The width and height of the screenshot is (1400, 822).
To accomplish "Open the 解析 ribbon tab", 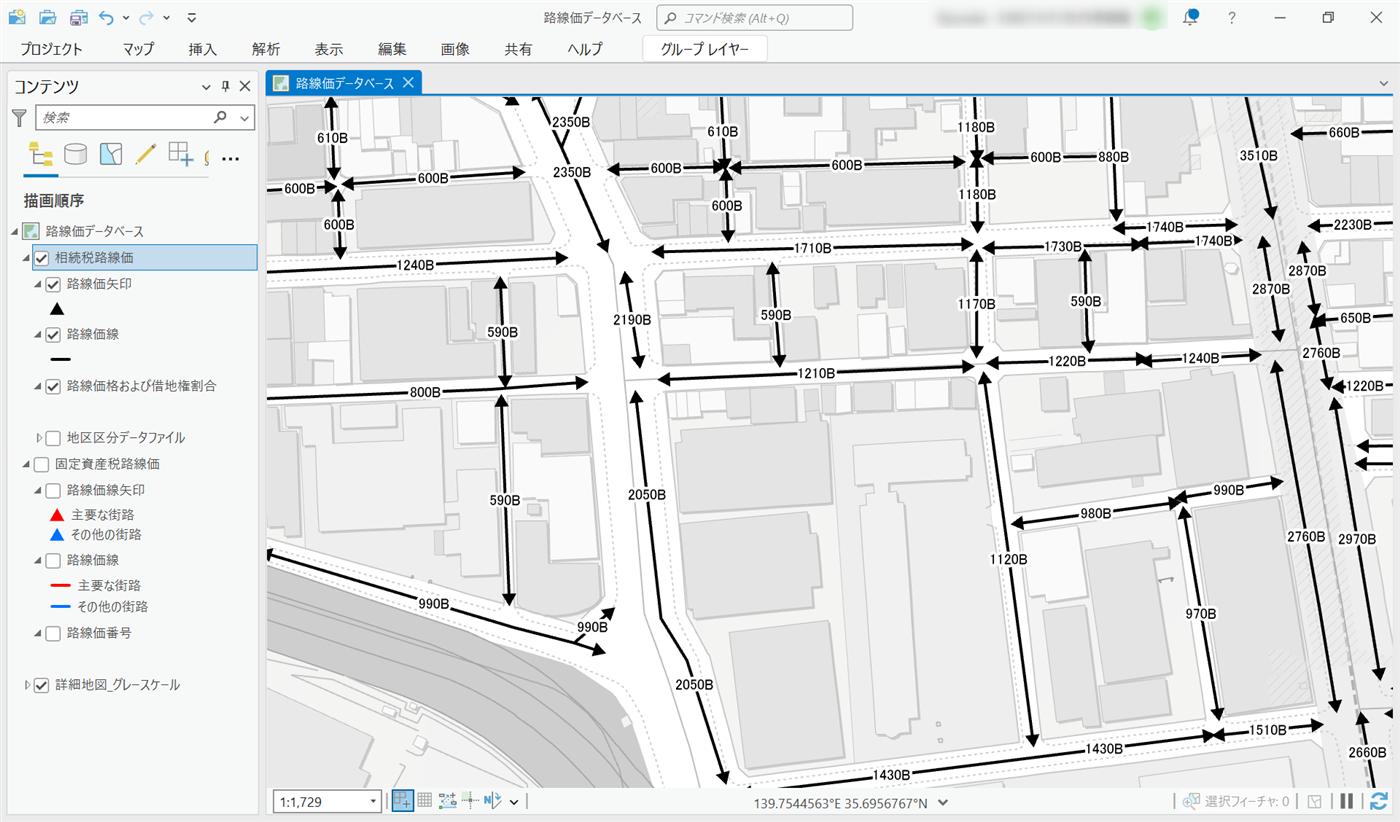I will click(266, 49).
